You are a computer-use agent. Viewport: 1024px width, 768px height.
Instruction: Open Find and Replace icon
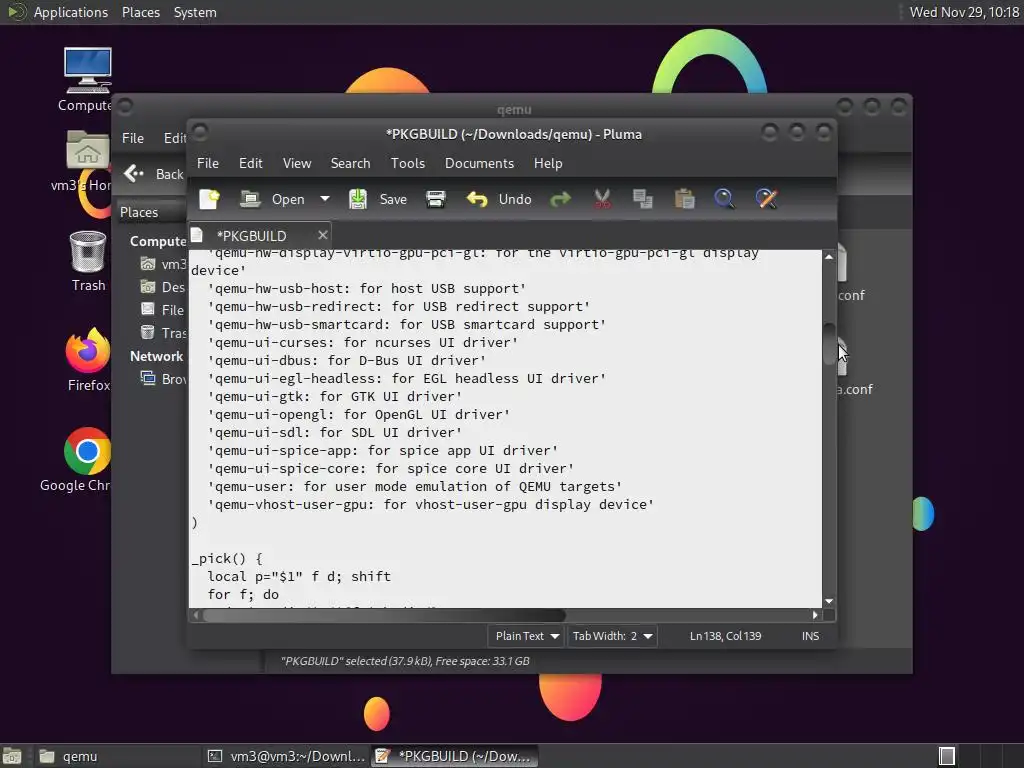[x=767, y=199]
